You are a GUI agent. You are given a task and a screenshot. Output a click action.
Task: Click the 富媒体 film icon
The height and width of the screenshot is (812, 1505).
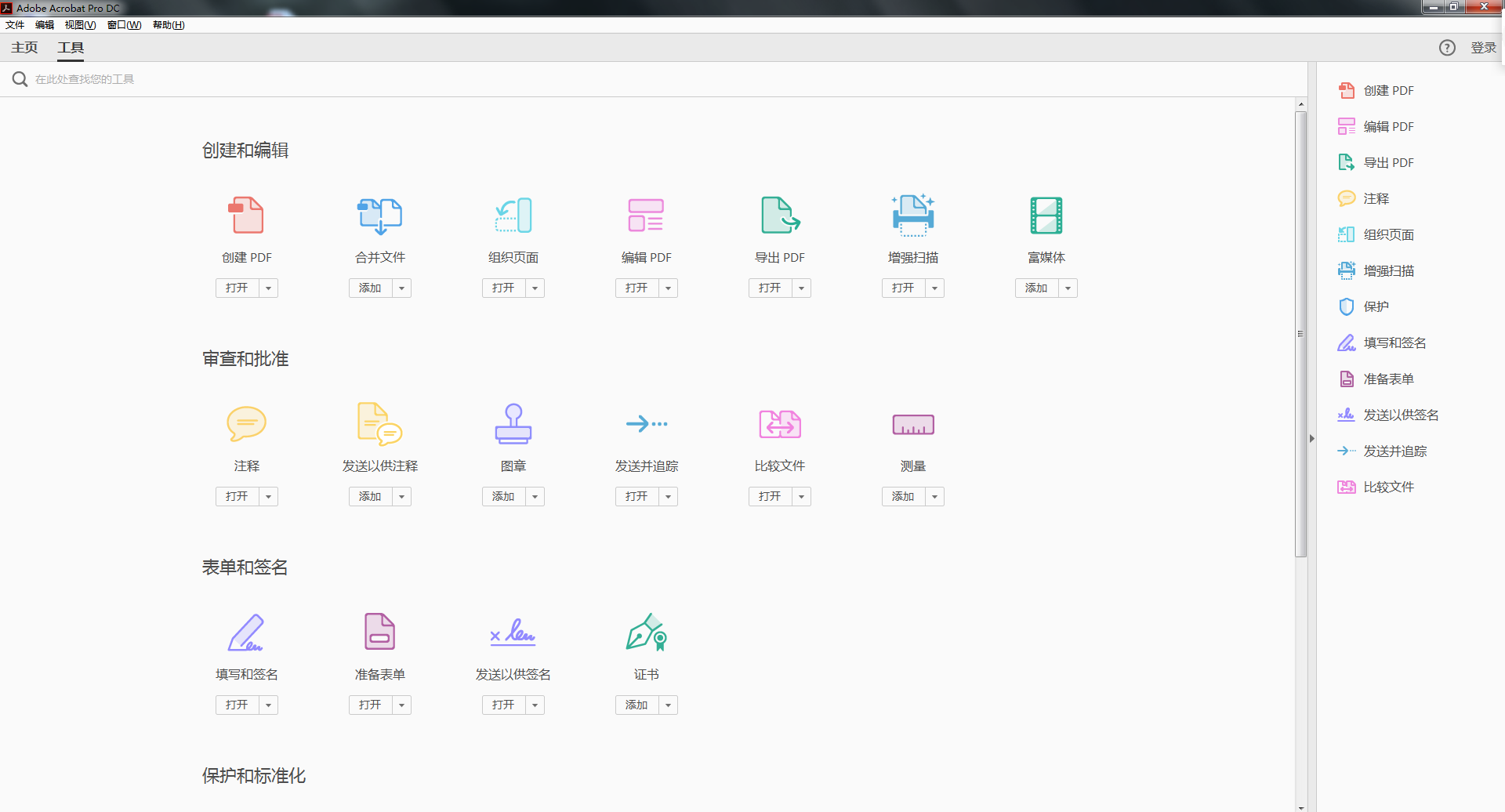click(1046, 215)
